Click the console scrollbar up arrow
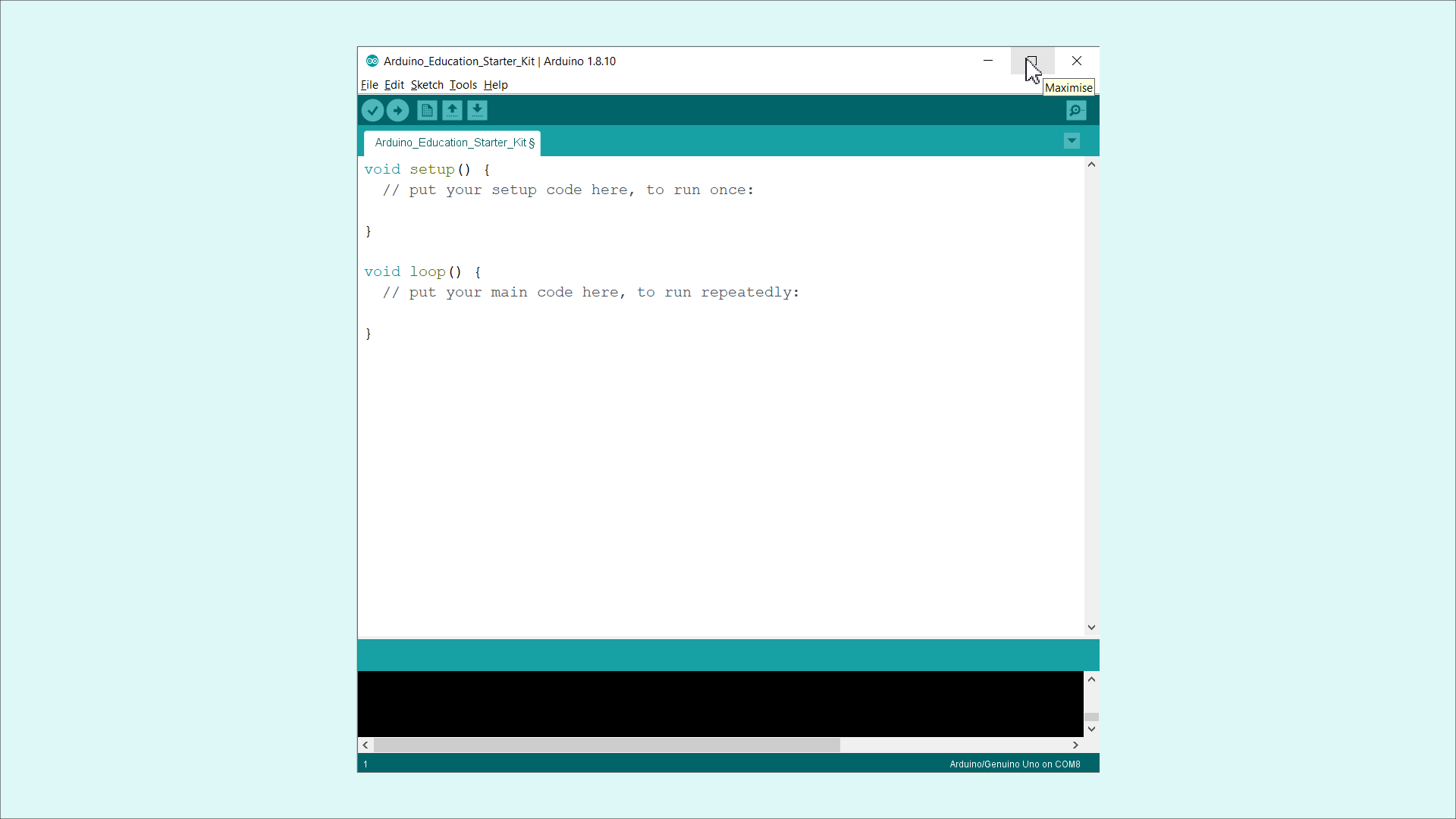This screenshot has height=819, width=1456. click(1091, 679)
